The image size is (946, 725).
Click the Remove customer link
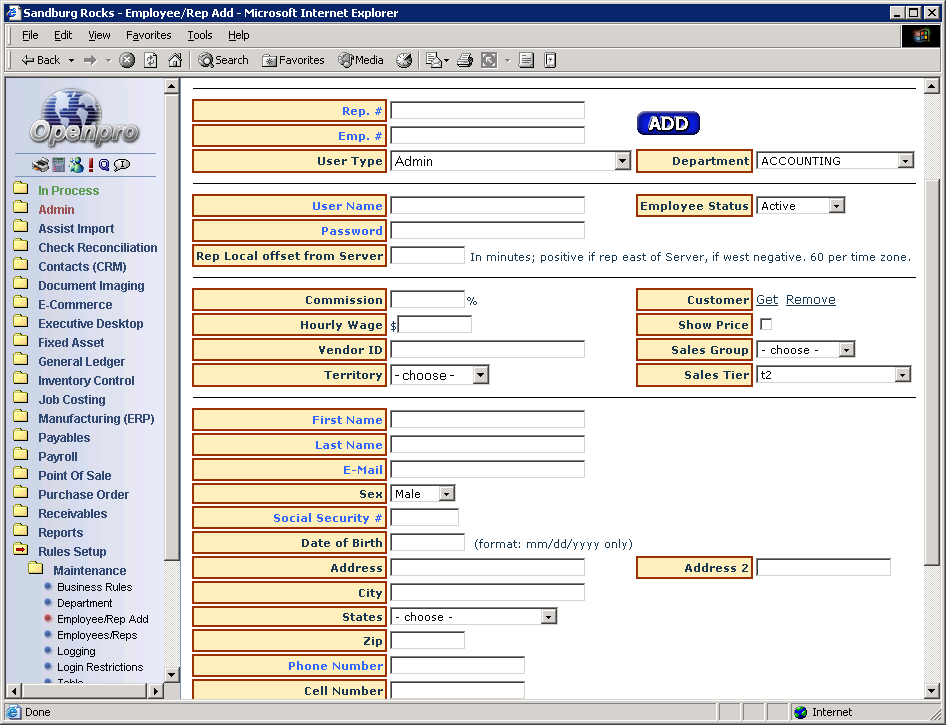[810, 300]
